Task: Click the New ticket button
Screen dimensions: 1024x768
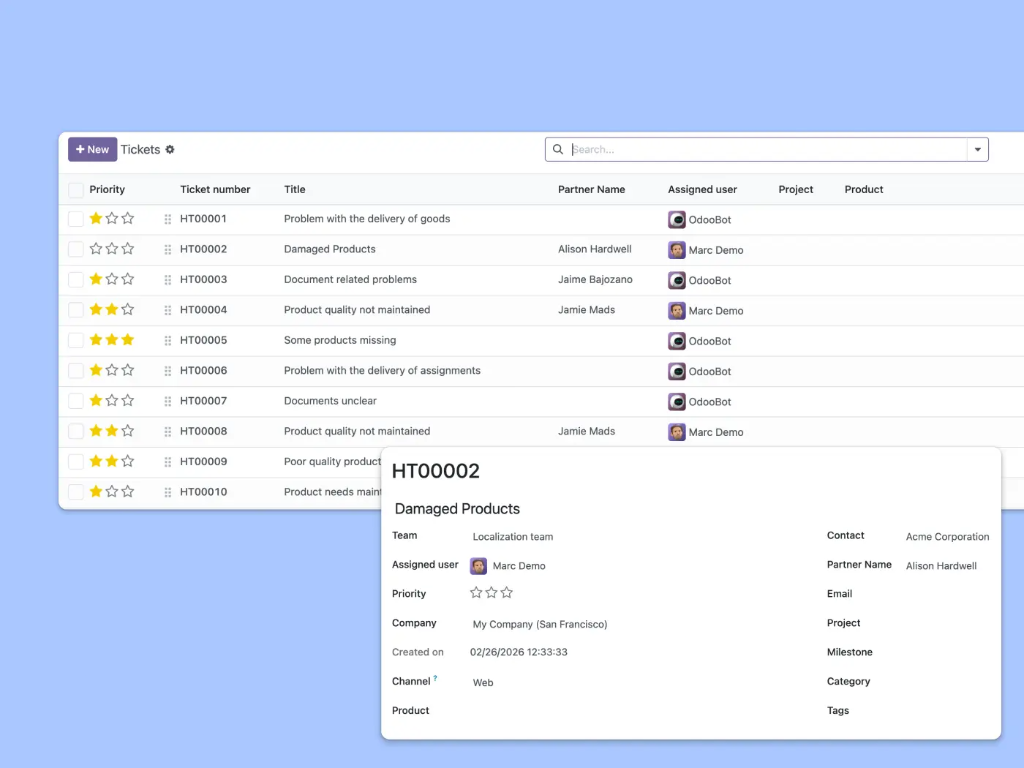Action: coord(92,150)
